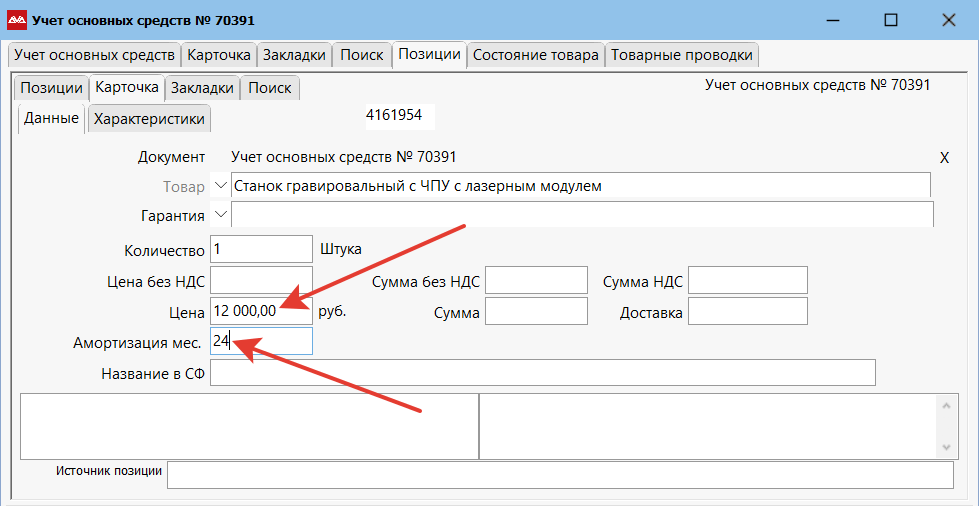
Task: Open the inner Закладки tab
Action: point(202,88)
